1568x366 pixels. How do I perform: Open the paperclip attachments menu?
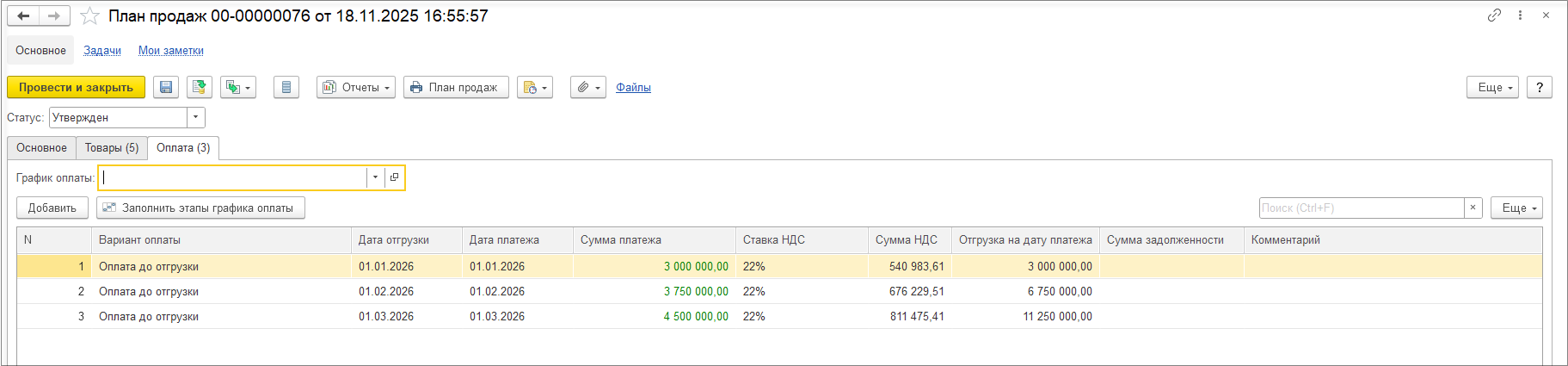(x=588, y=87)
